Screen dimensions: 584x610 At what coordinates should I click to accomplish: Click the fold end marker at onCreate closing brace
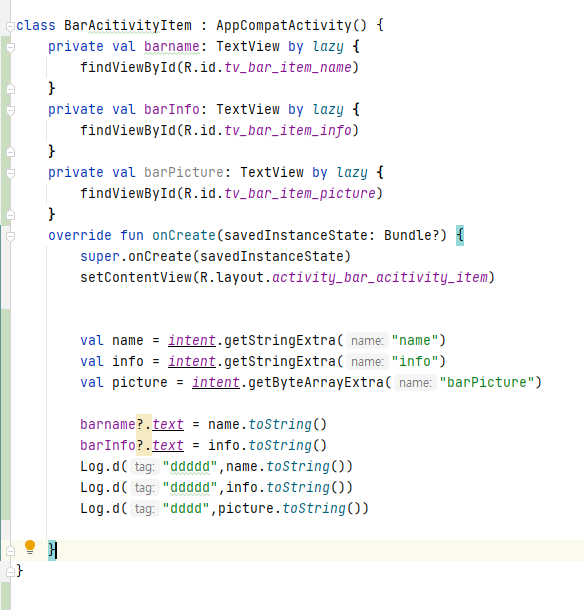[x=11, y=551]
